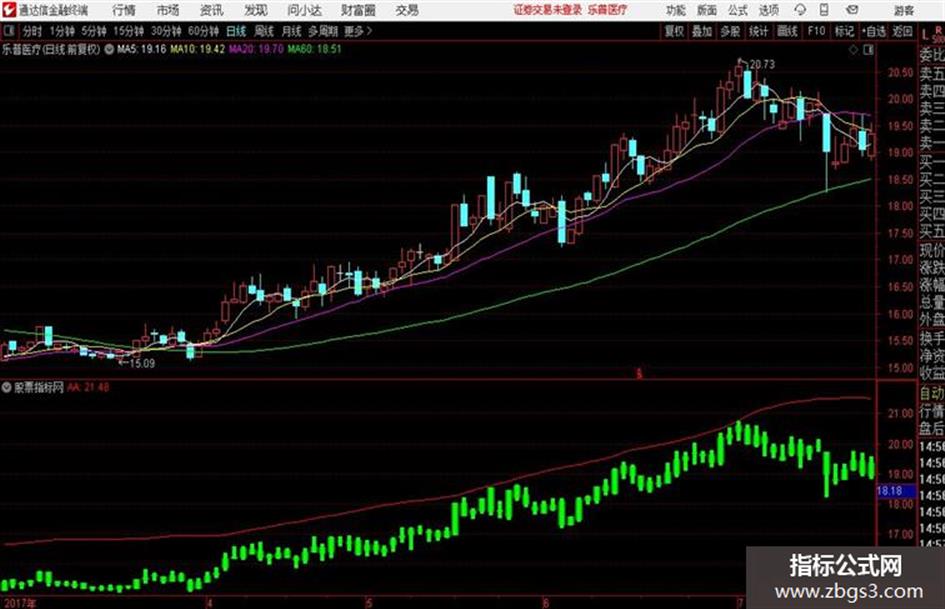This screenshot has height=609, width=945.
Task: Open the 市场 menu
Action: point(168,10)
